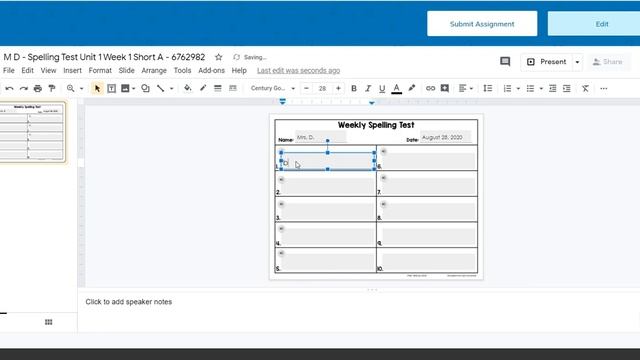Click the Present button

[547, 62]
